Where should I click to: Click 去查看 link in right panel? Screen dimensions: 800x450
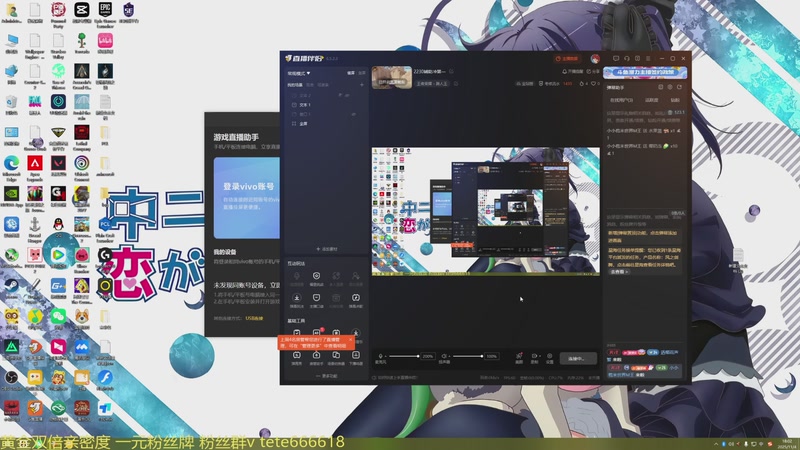pos(619,272)
